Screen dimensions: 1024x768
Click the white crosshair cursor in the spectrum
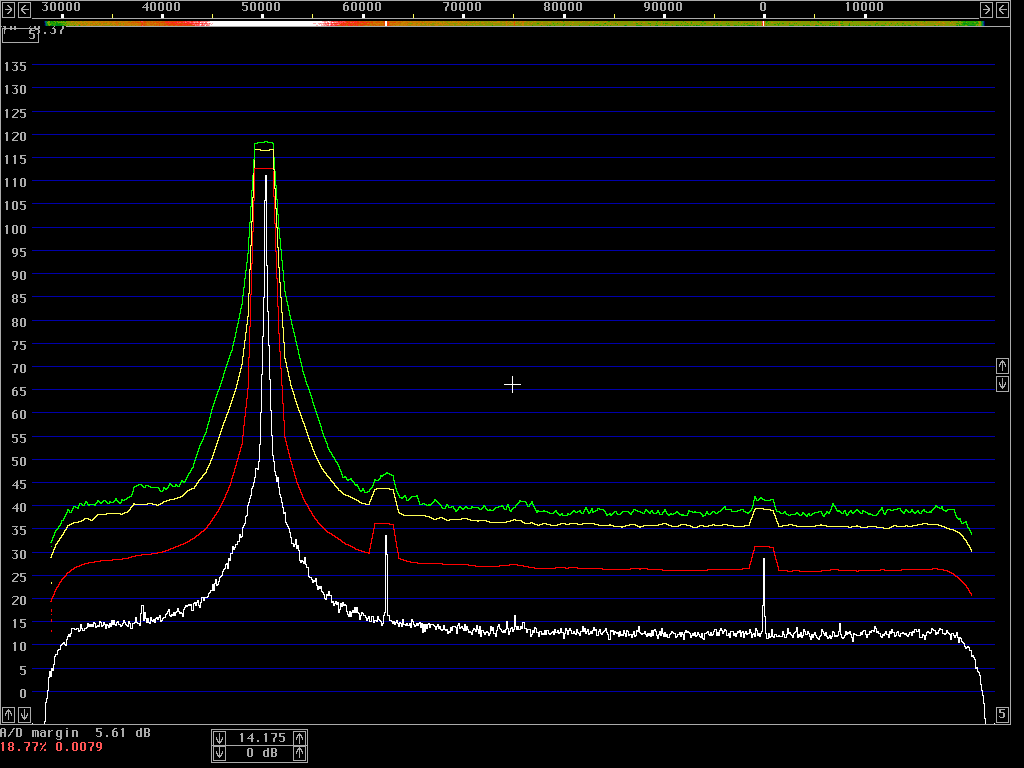(x=513, y=385)
